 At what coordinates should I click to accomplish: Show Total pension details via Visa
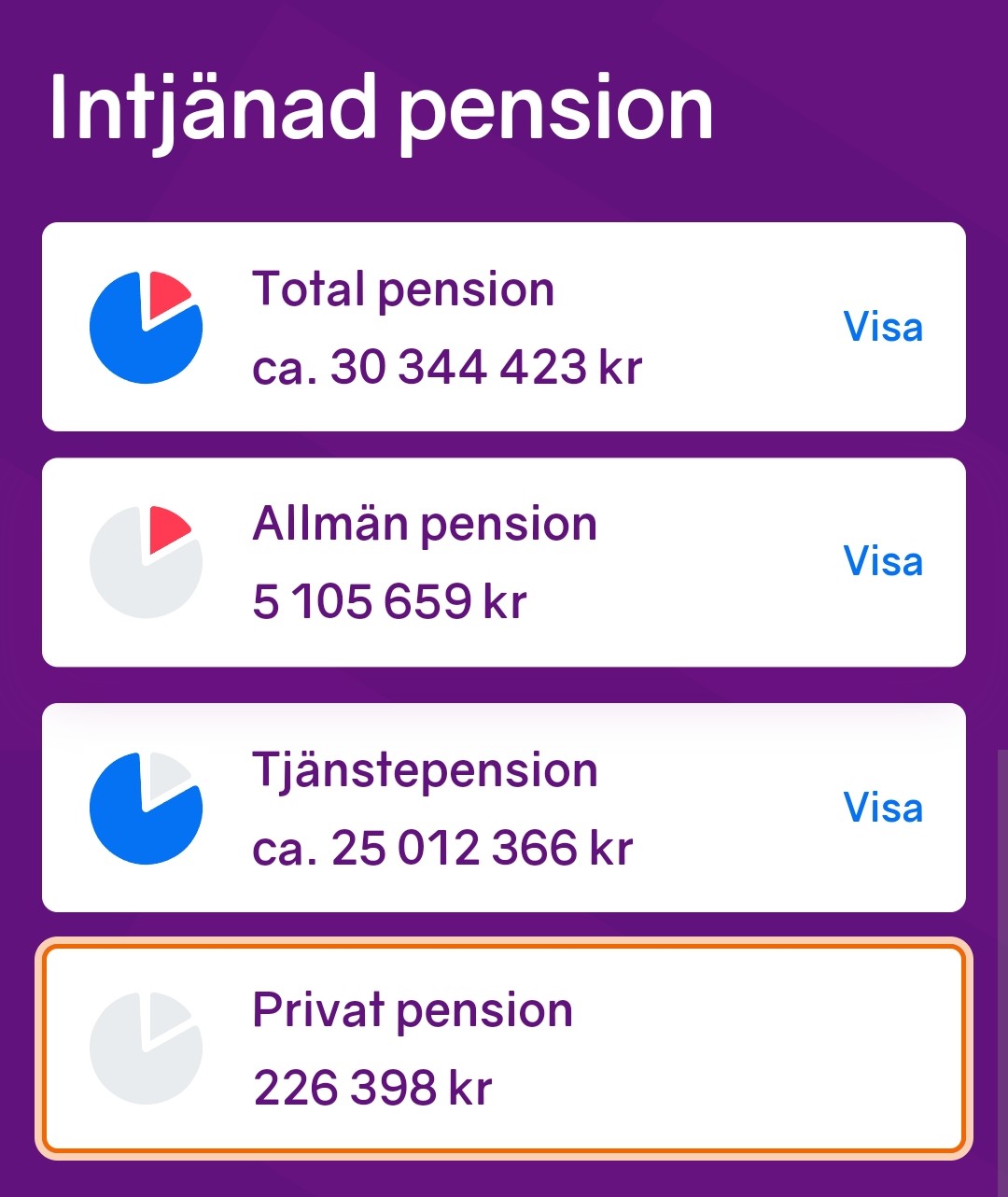point(881,326)
